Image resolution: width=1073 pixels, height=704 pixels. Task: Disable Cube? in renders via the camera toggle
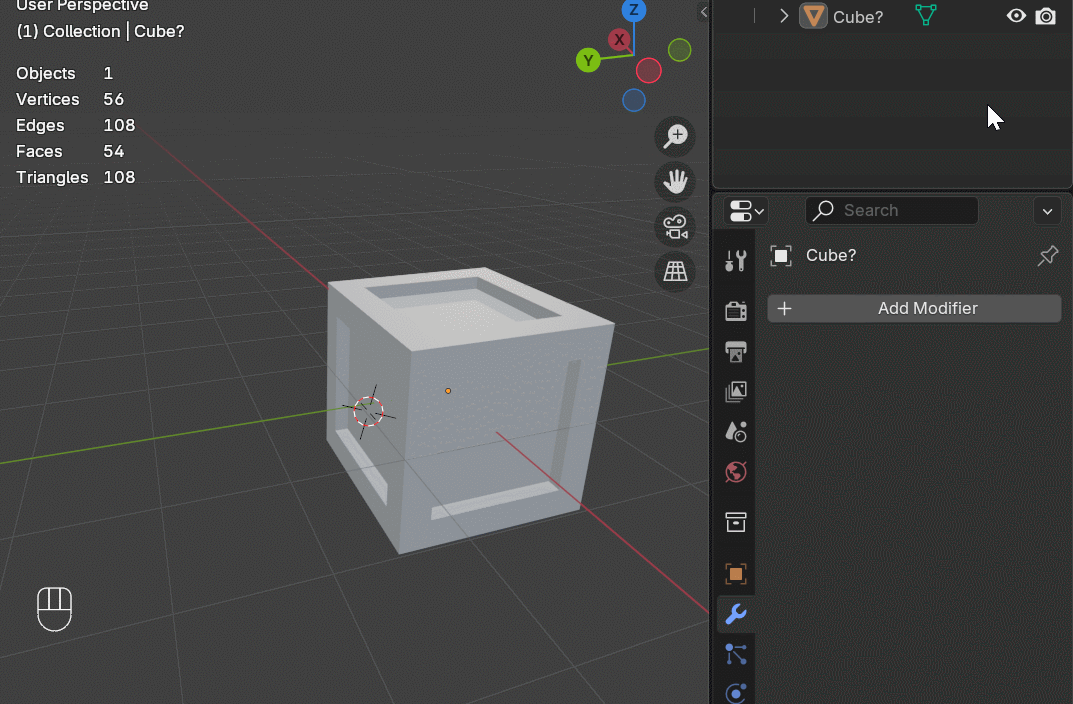1046,16
